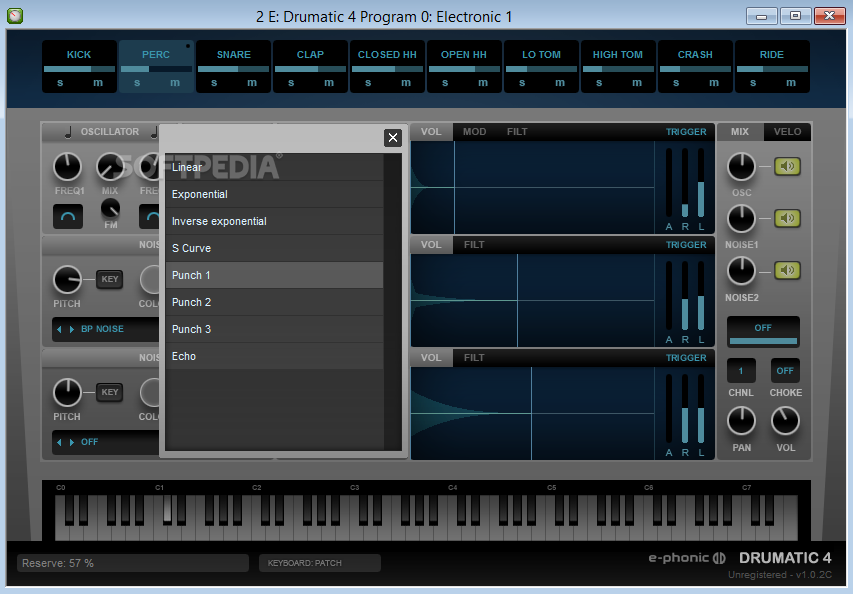Adjust the KICK level slider
The image size is (853, 594).
79,69
